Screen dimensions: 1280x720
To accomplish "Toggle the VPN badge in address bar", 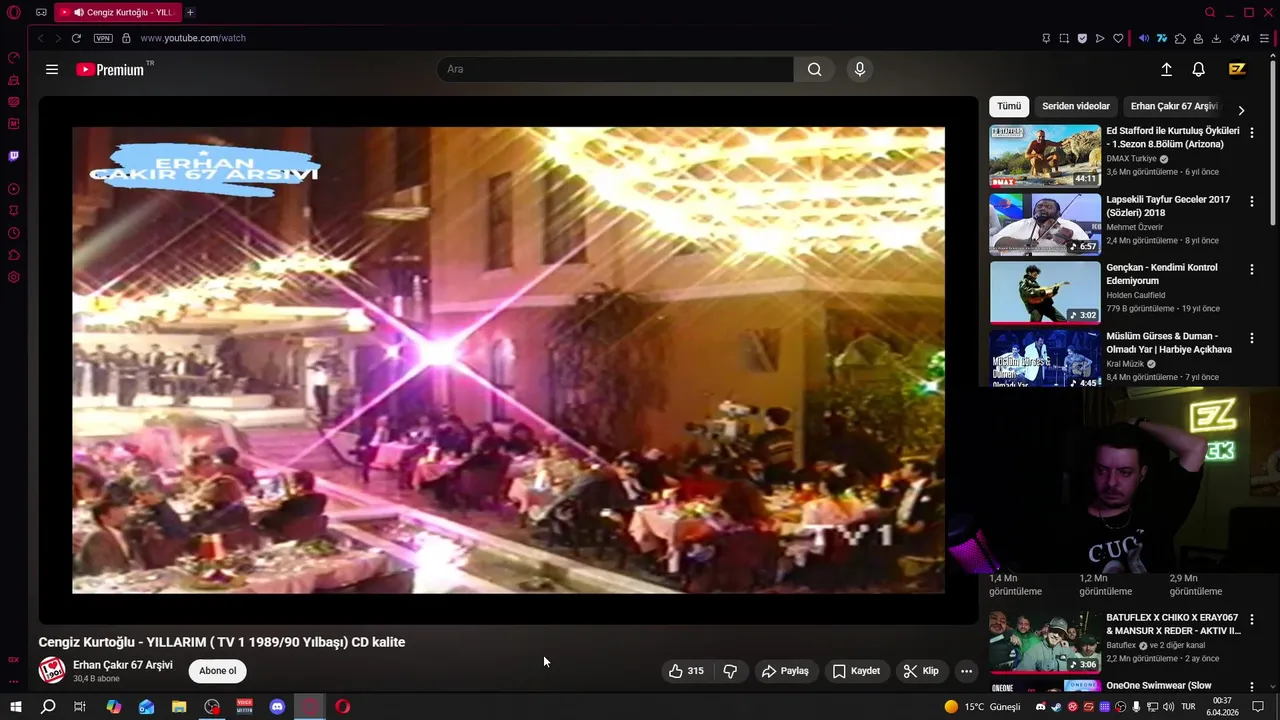I will click(103, 38).
